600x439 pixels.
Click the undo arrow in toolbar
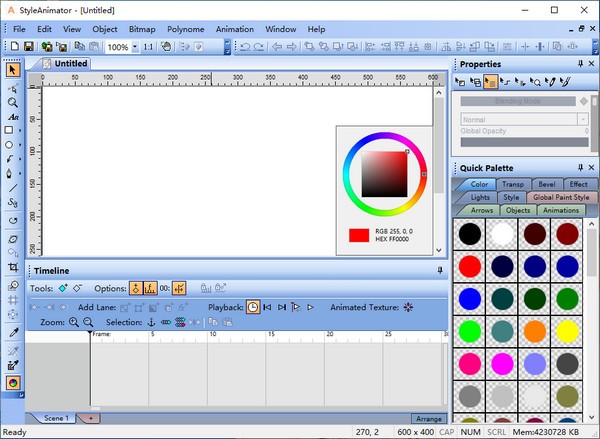(x=245, y=47)
